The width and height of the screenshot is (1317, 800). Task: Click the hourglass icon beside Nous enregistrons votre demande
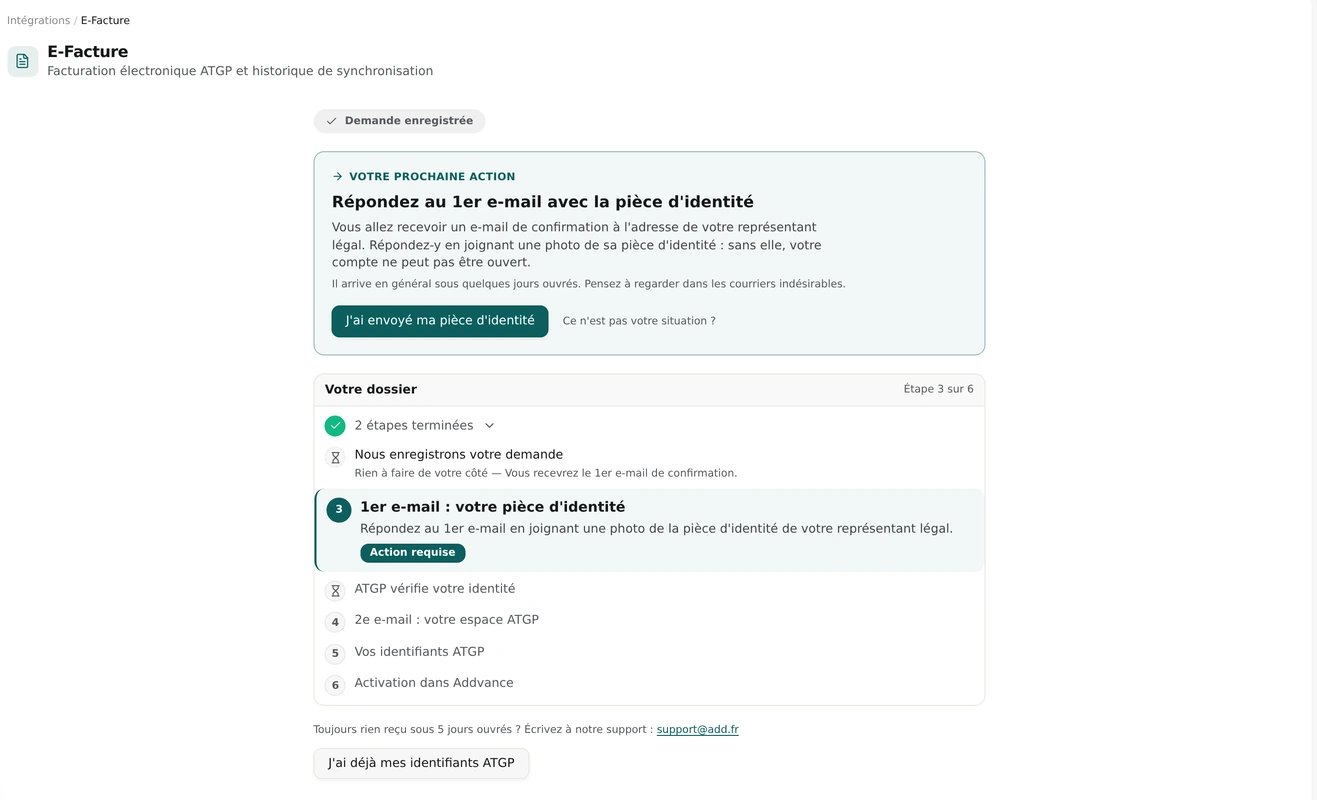tap(335, 458)
